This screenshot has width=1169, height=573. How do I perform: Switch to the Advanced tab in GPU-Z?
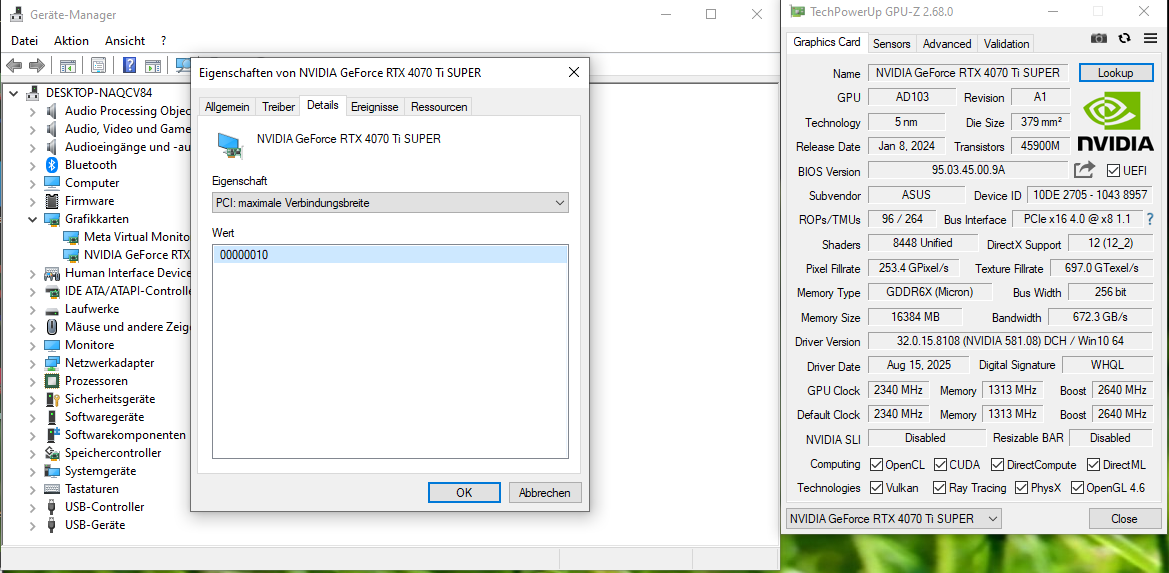(947, 44)
